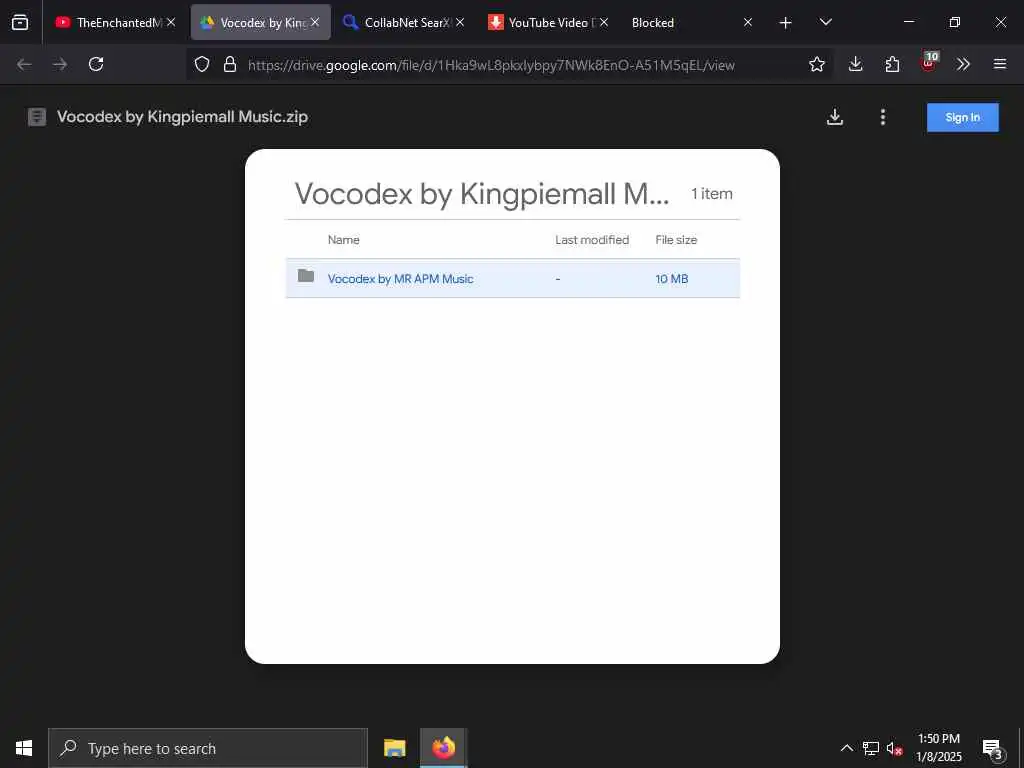
Task: Show hidden system tray icons
Action: coord(846,748)
